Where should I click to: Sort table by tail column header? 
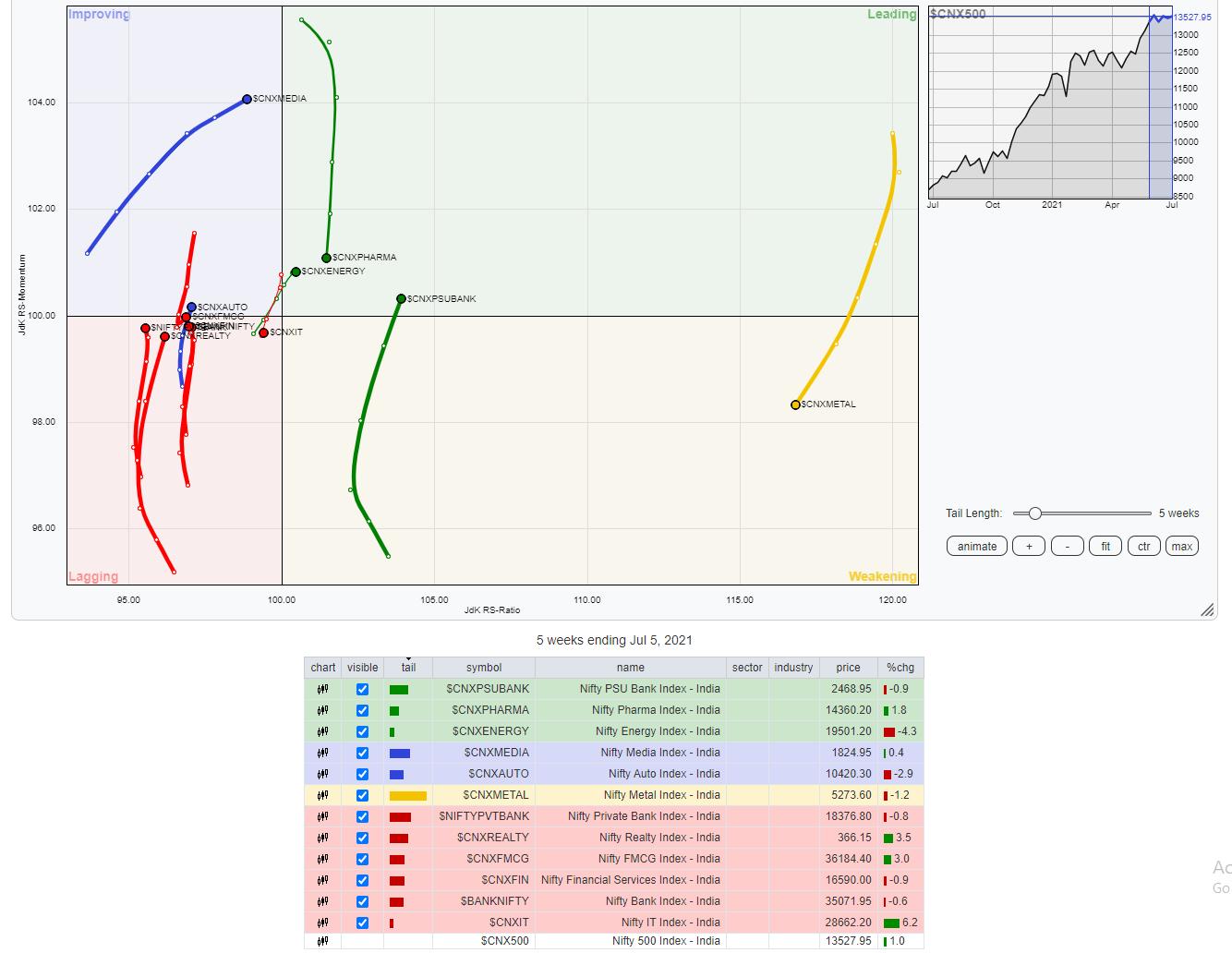(408, 668)
